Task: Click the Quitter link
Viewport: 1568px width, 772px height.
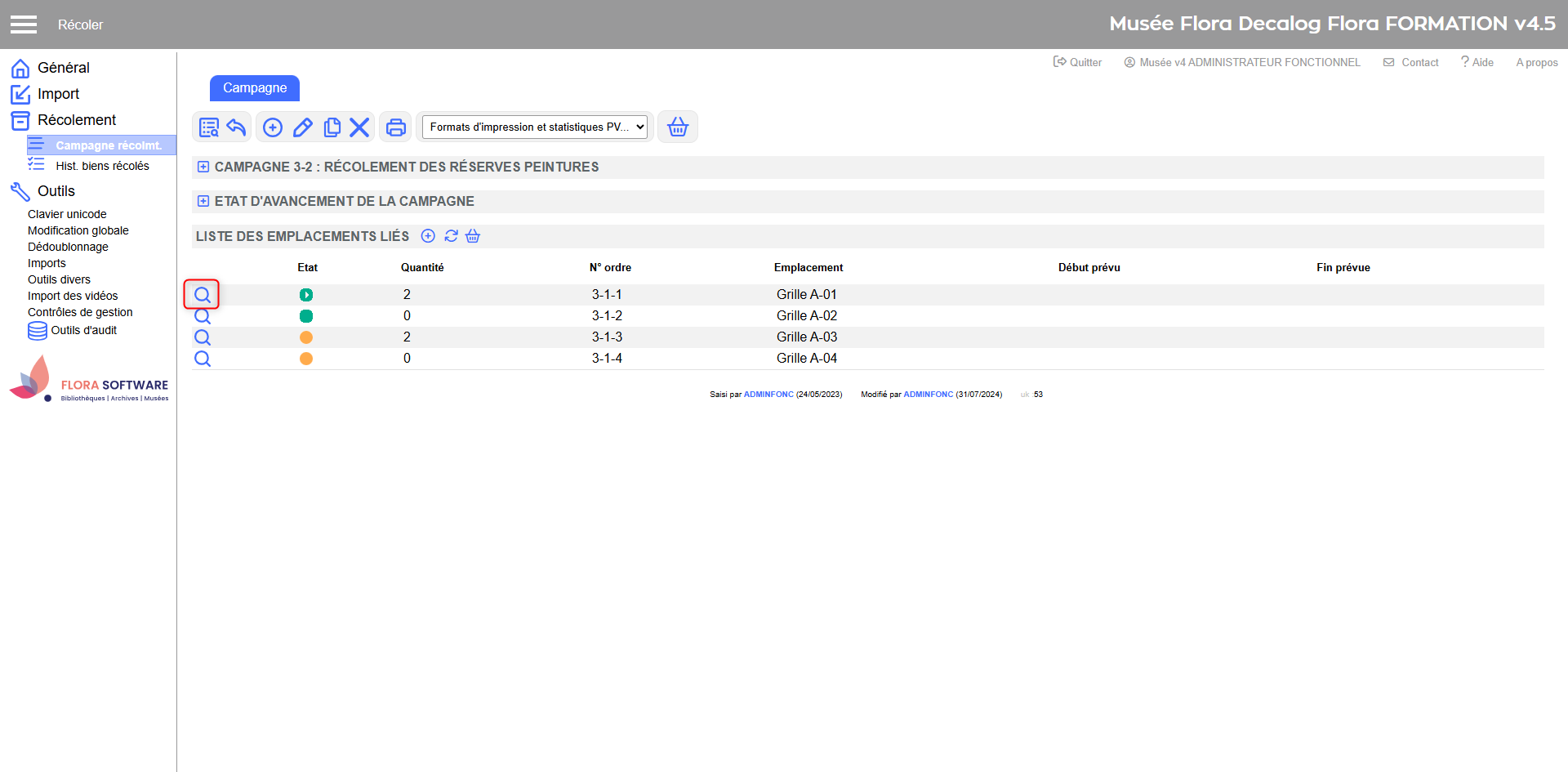Action: [x=1077, y=62]
